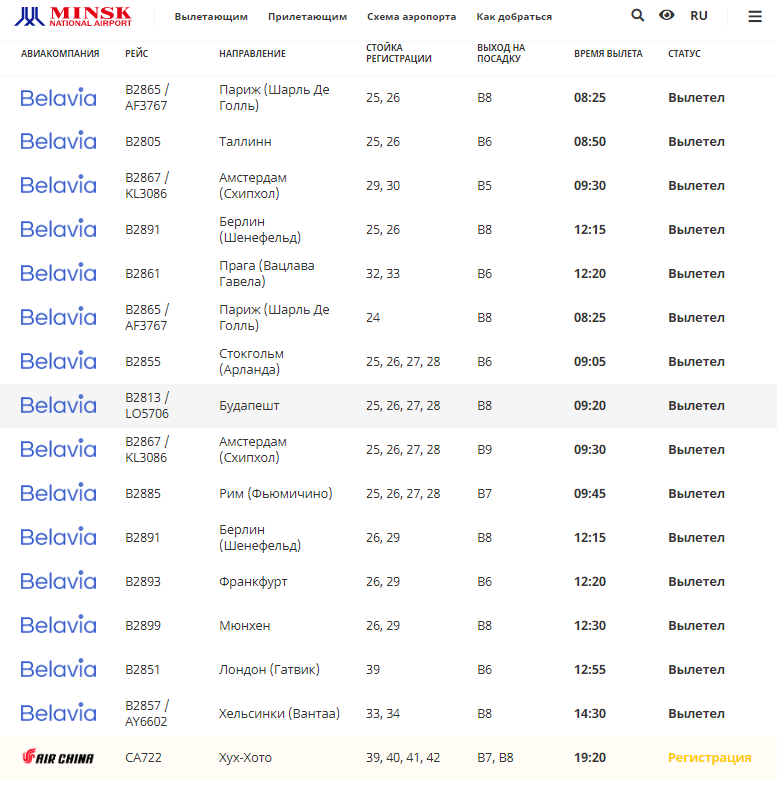Viewport: 777px width, 785px height.
Task: Open the RU language selector
Action: 699,16
